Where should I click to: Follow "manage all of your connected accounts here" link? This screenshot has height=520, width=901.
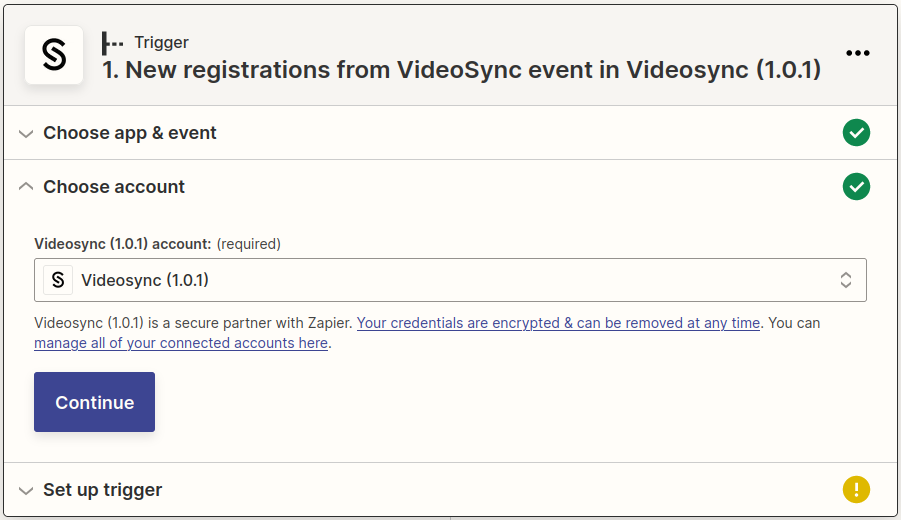181,343
